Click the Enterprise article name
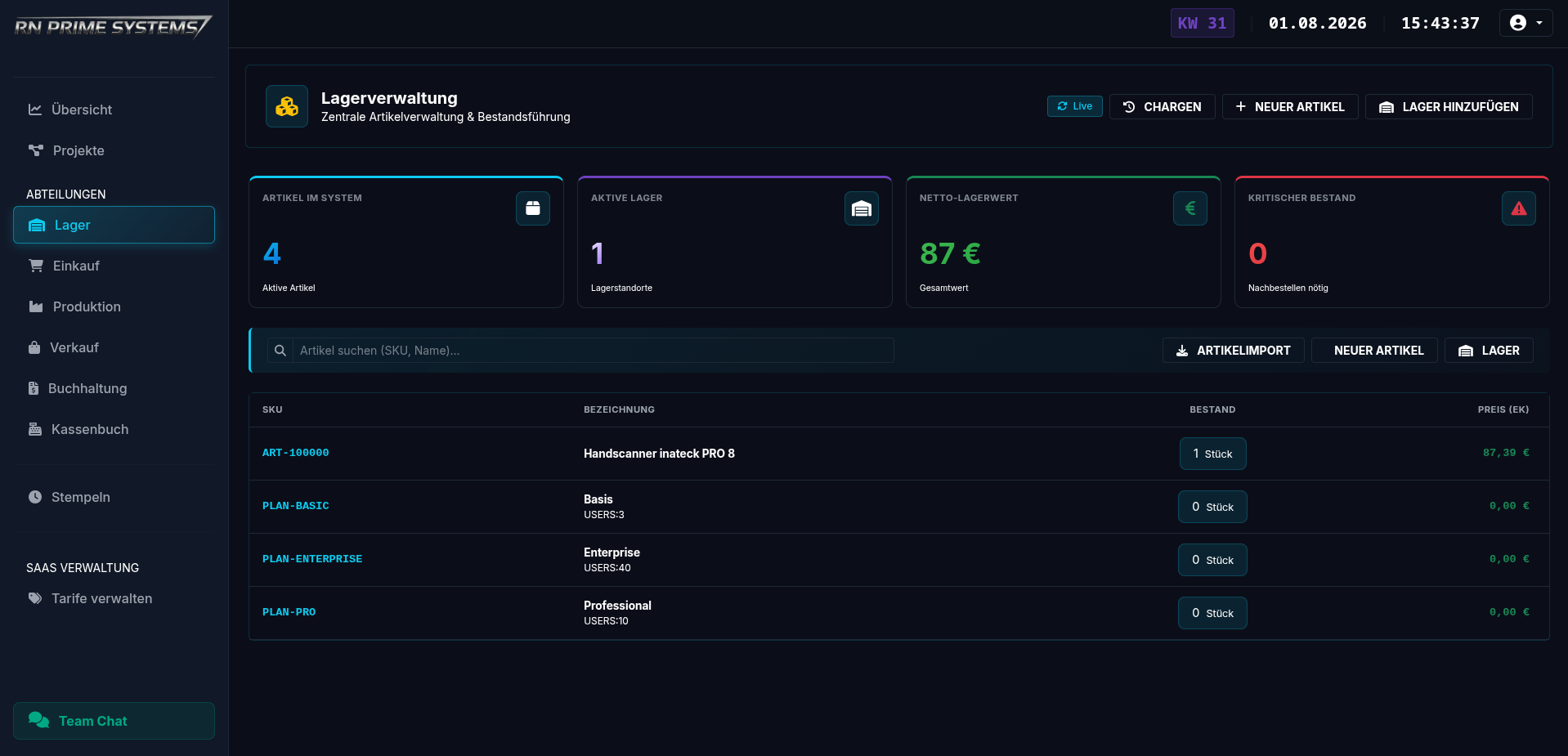The height and width of the screenshot is (756, 1568). coord(612,552)
